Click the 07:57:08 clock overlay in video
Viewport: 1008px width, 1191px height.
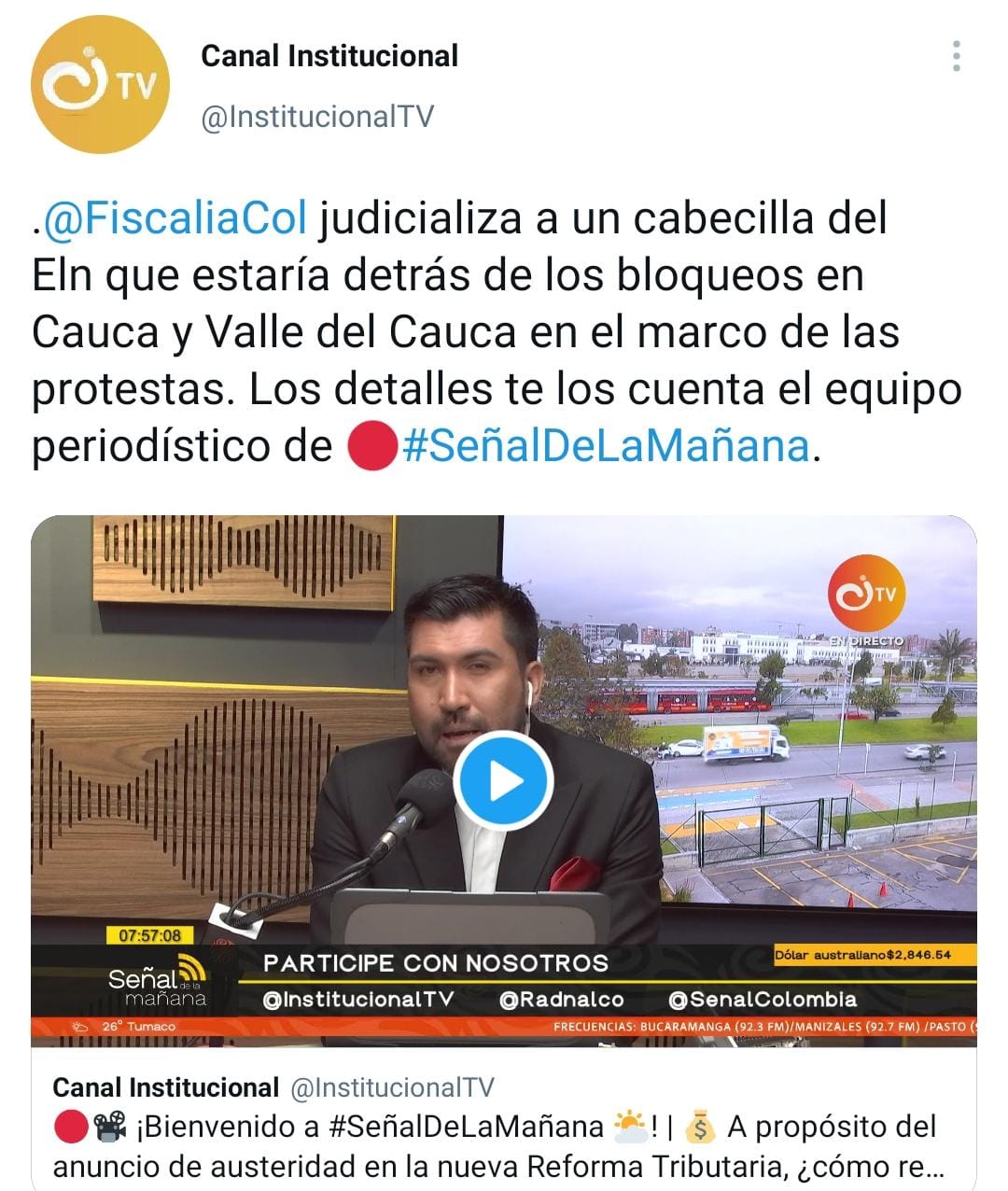point(149,934)
